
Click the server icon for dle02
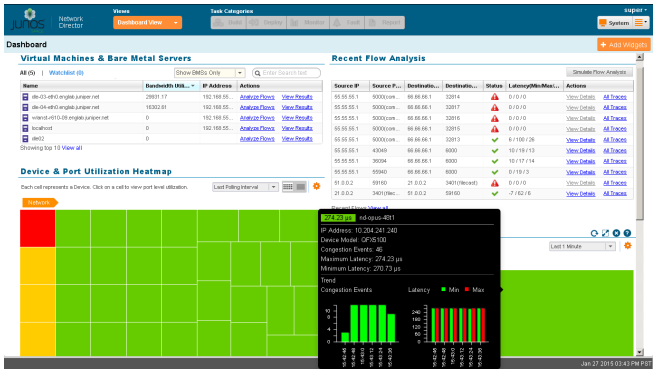point(26,139)
